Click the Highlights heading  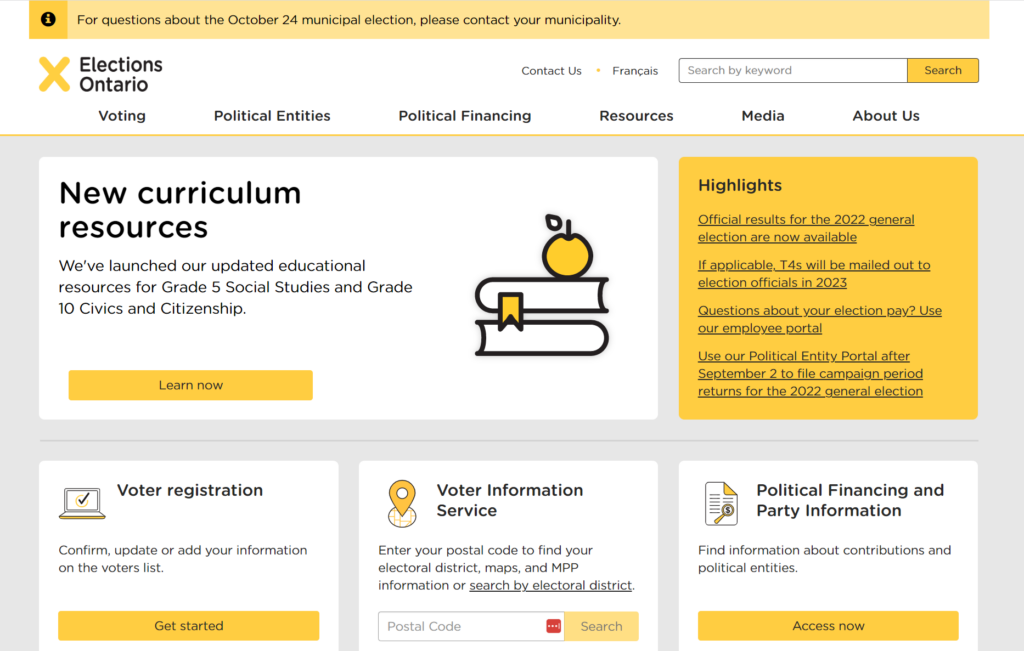pyautogui.click(x=740, y=185)
